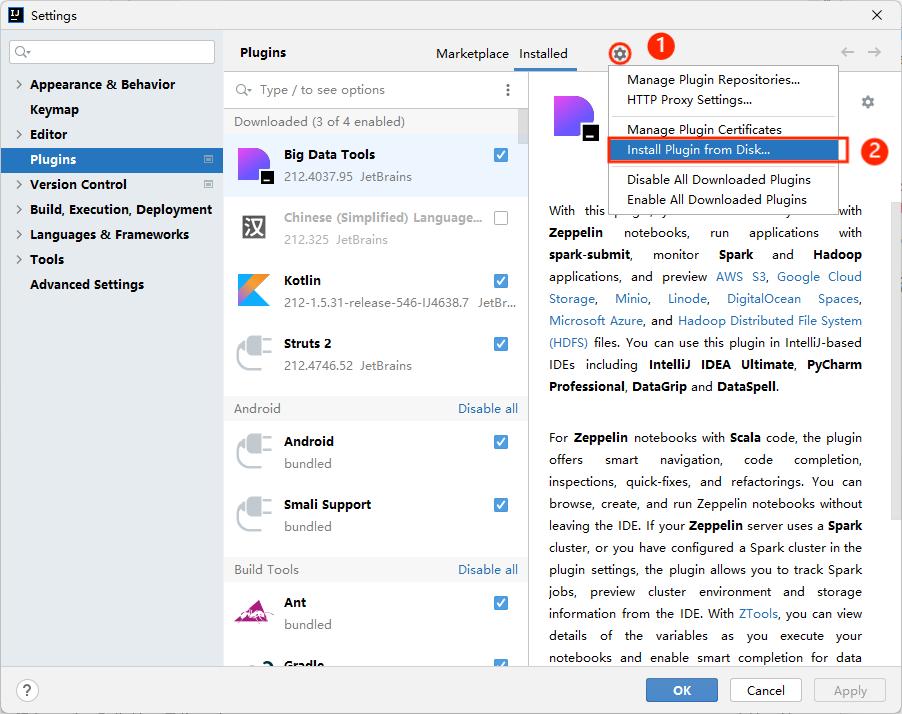Viewport: 902px width, 714px height.
Task: Choose HTTP Proxy Settings menu item
Action: (x=723, y=100)
